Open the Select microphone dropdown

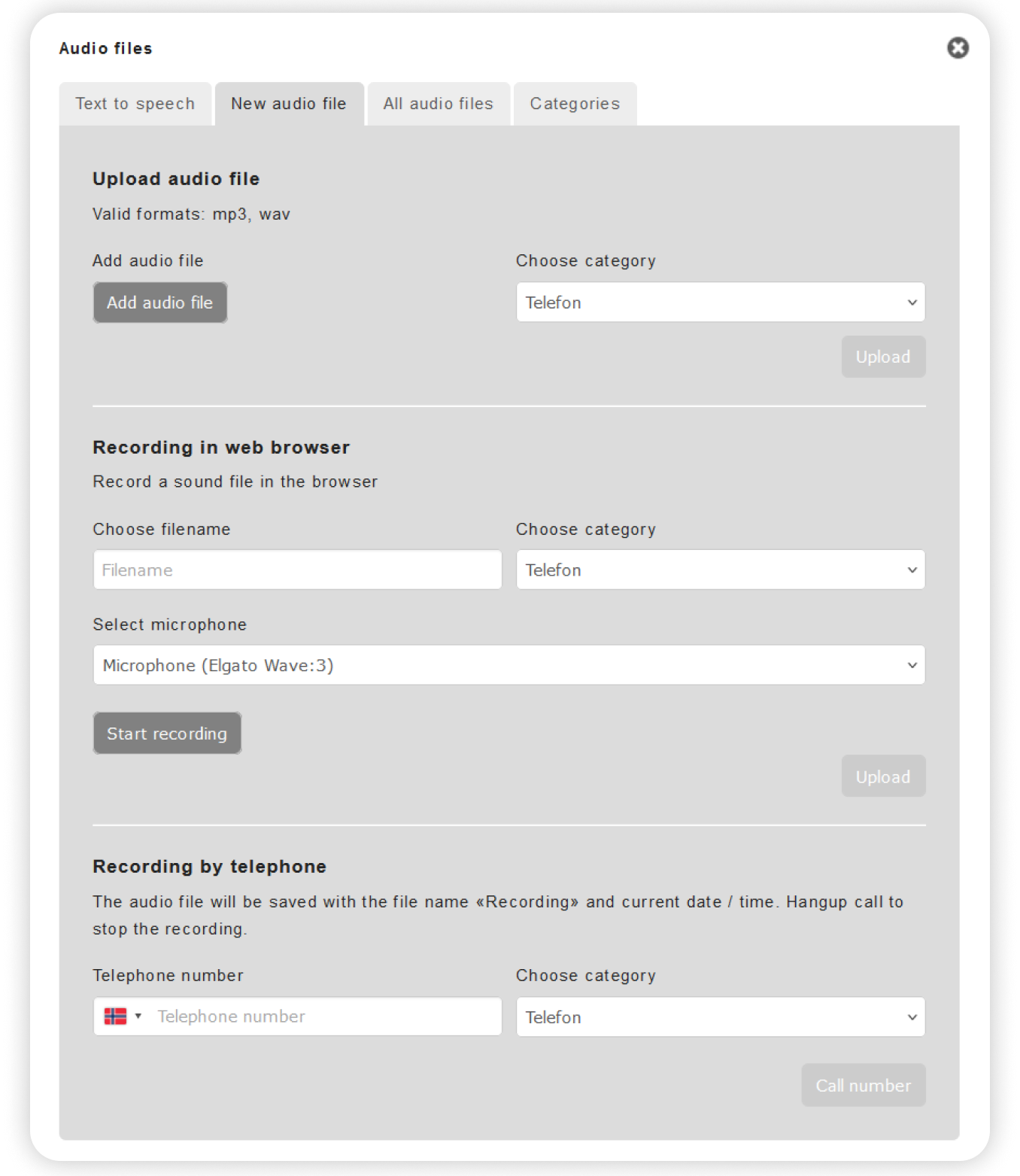pos(509,665)
